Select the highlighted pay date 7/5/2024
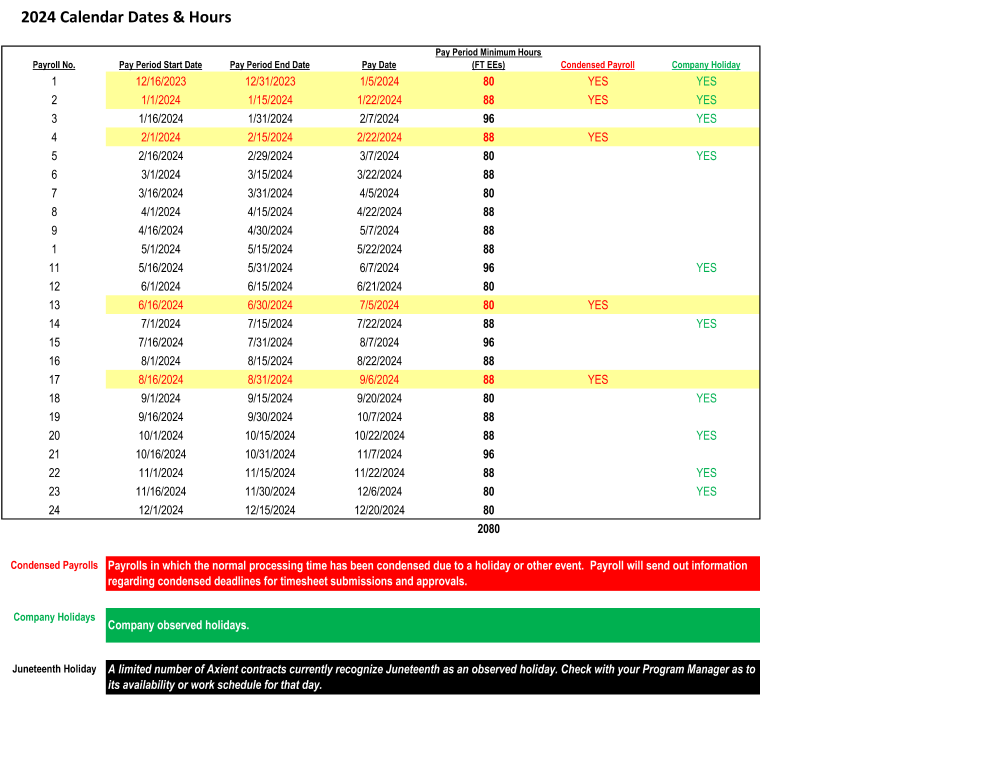 point(379,305)
